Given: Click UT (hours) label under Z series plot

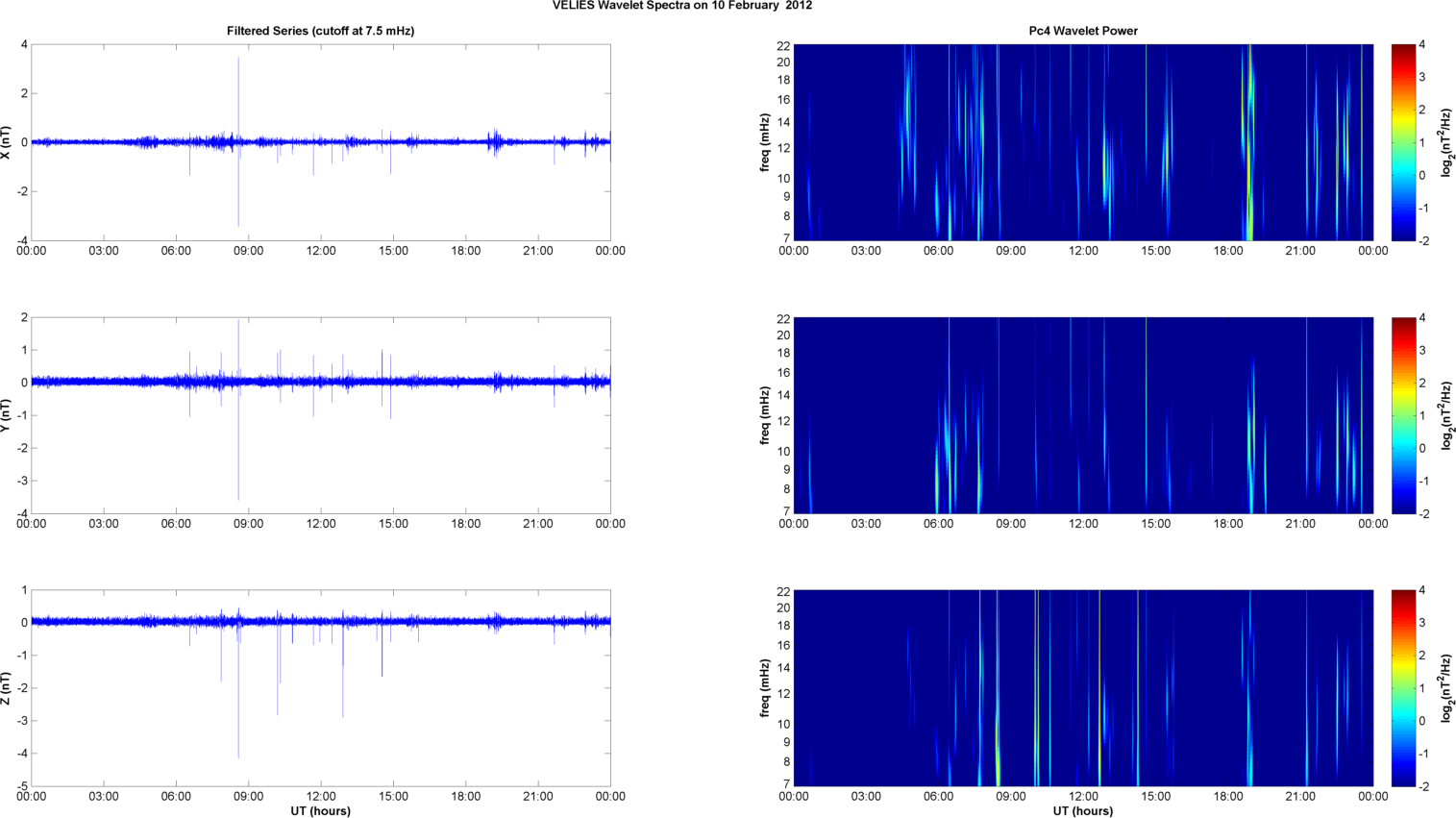Looking at the screenshot, I should tap(320, 810).
